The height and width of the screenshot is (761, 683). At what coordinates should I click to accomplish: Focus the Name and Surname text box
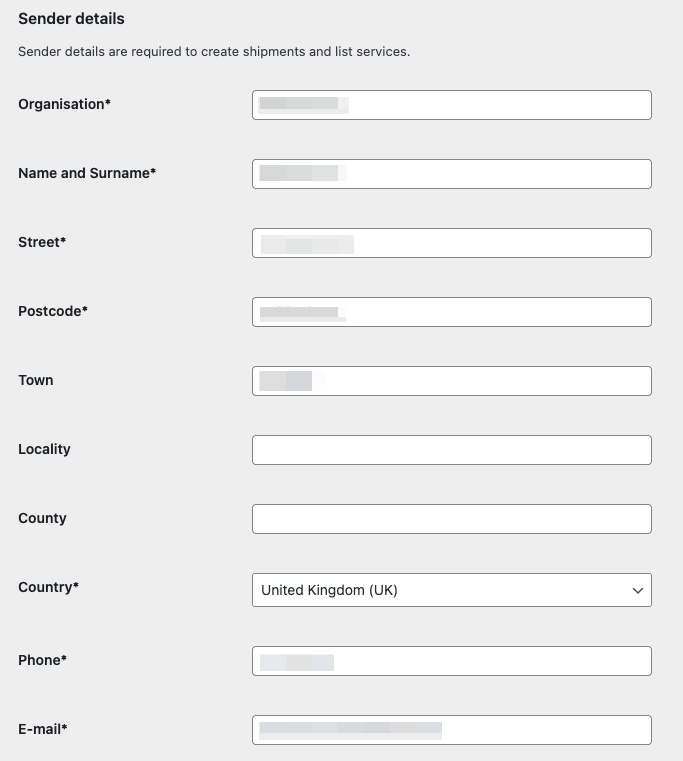pos(451,174)
